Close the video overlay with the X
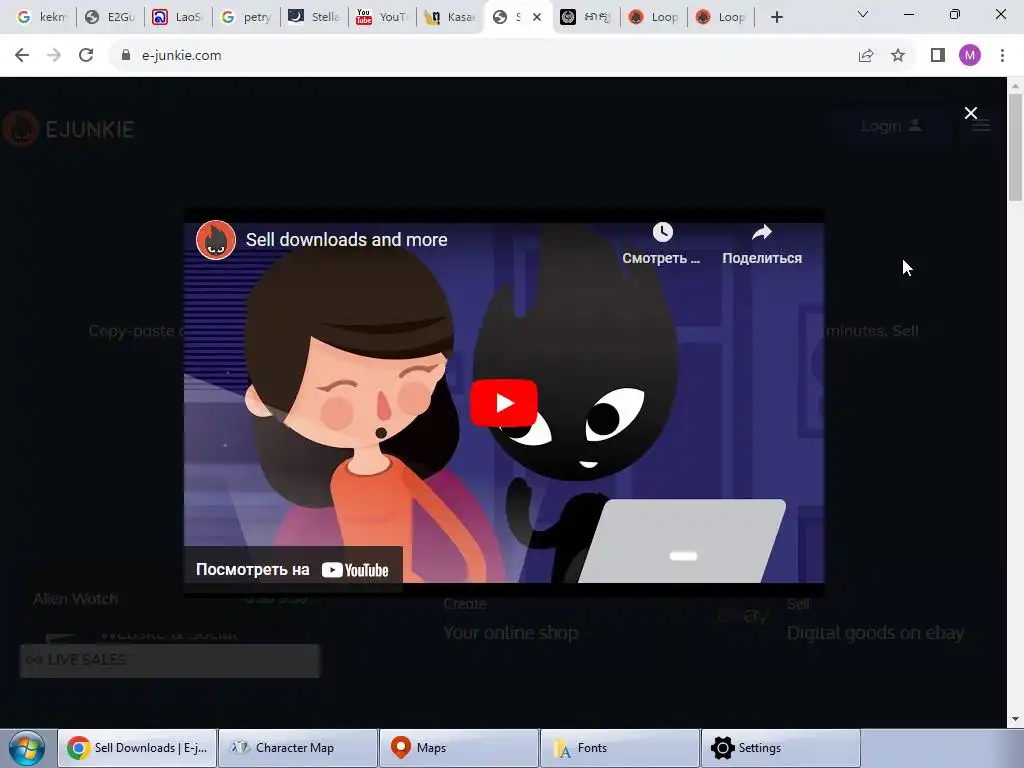 point(970,113)
